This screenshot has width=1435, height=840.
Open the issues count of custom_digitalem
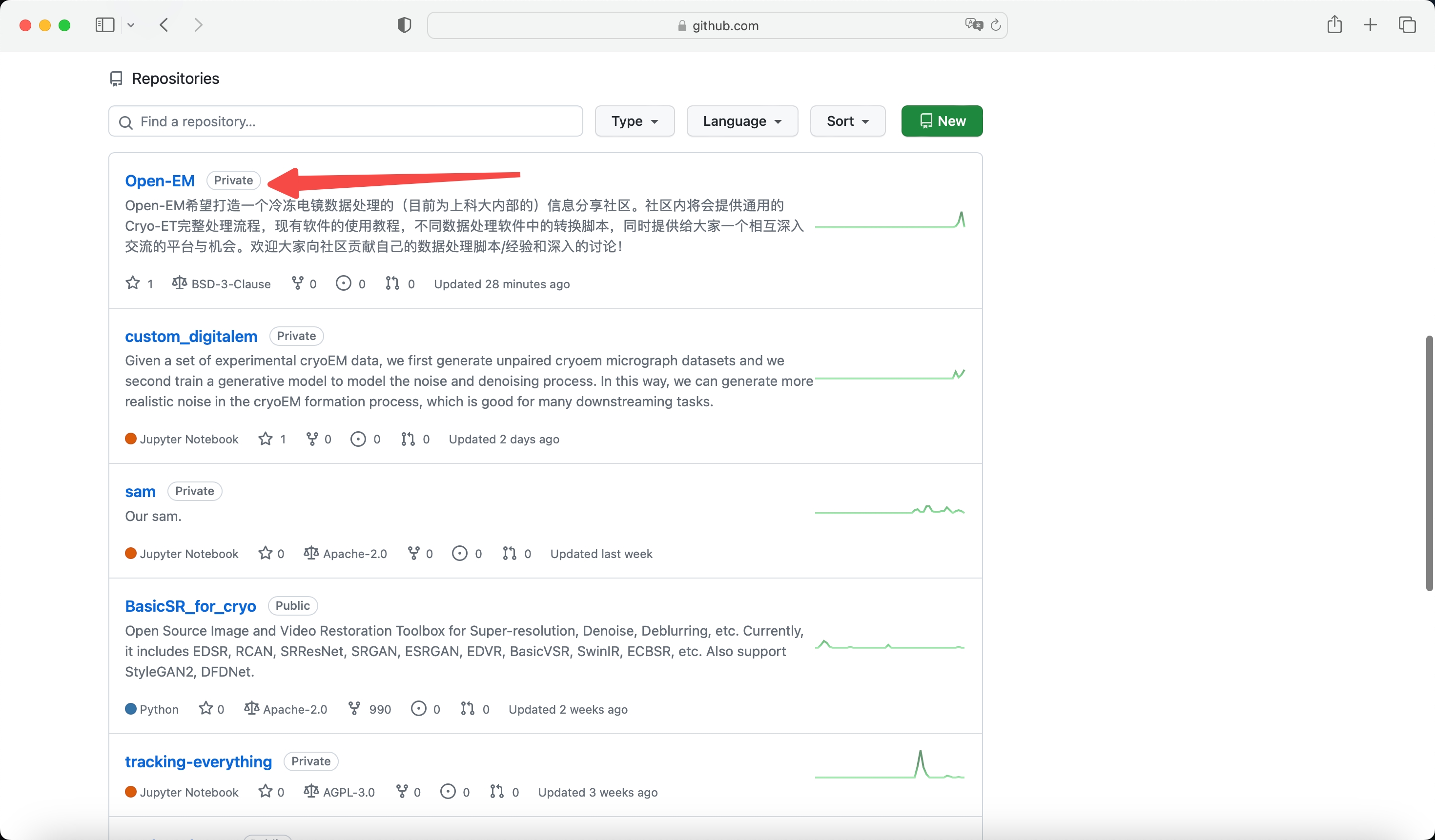coord(366,439)
